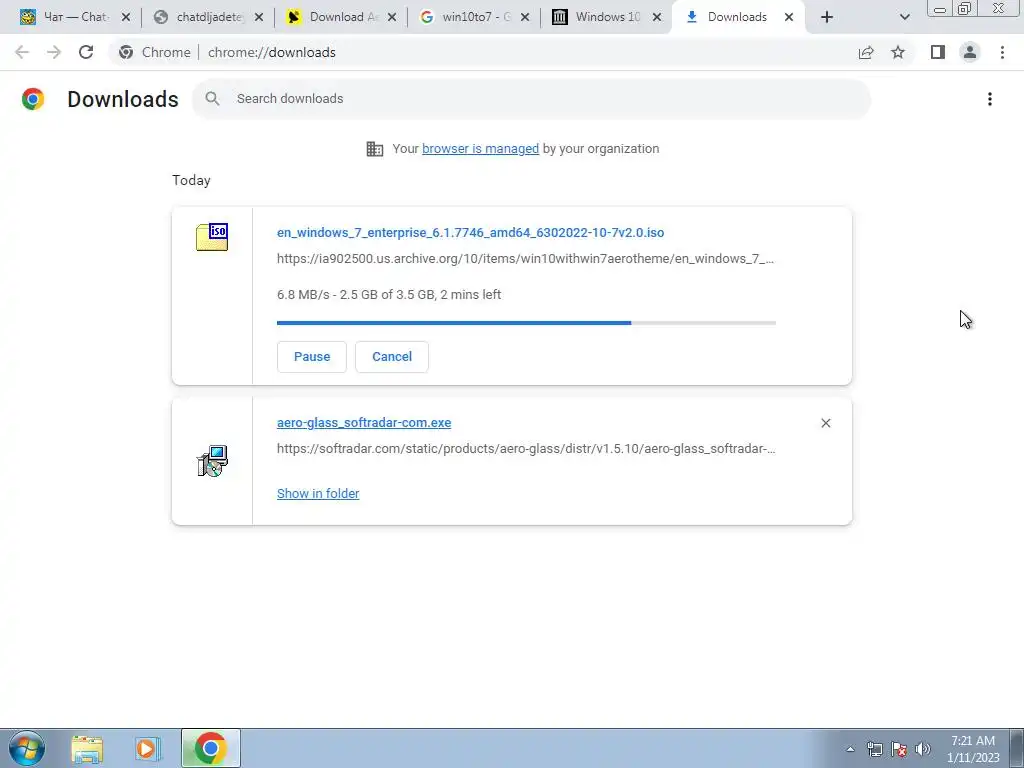
Task: Click the browser back arrow
Action: (x=22, y=52)
